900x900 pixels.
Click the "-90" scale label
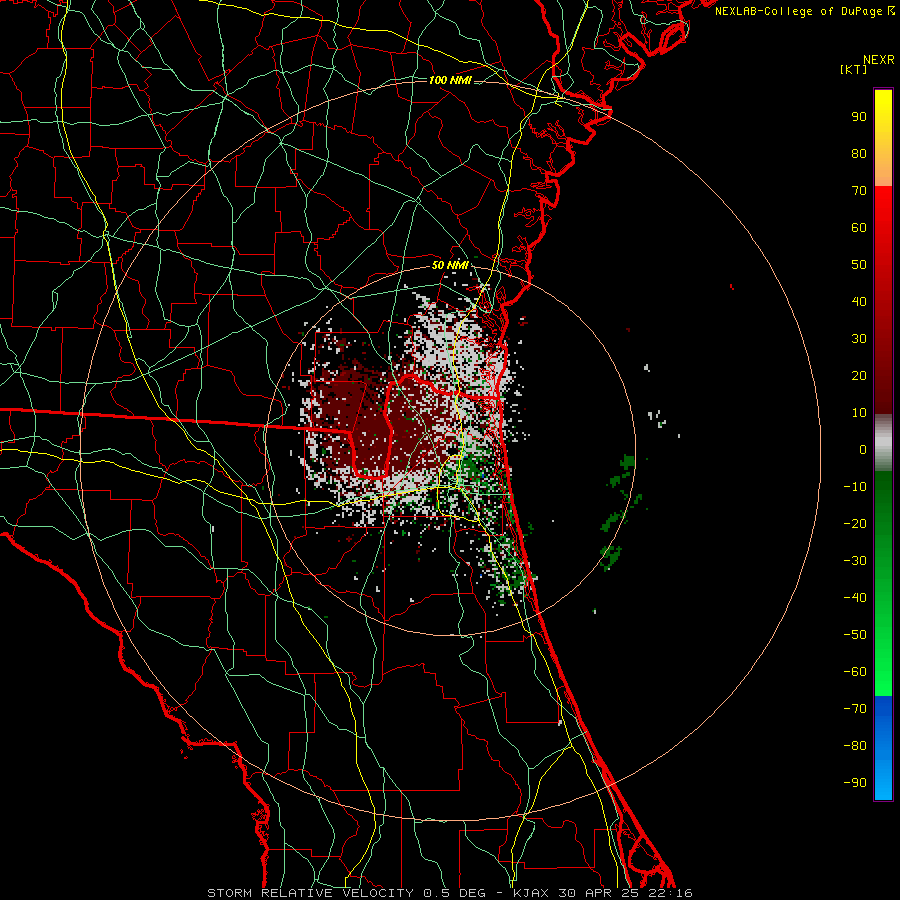855,783
